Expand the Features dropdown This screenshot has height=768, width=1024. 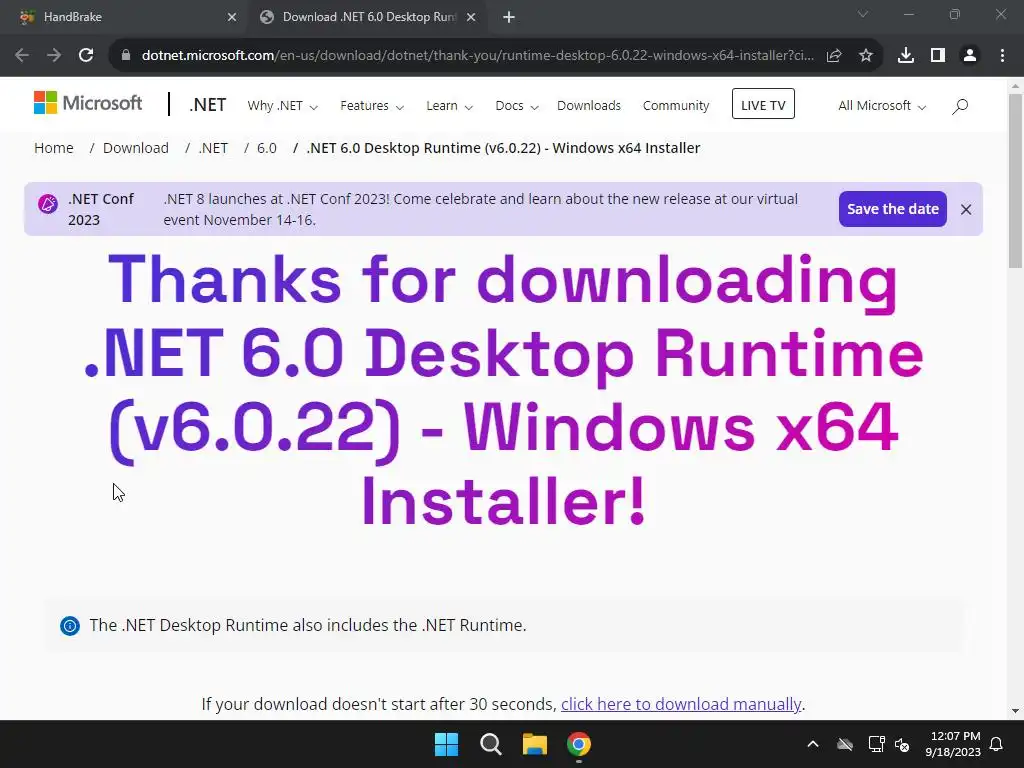tap(372, 106)
